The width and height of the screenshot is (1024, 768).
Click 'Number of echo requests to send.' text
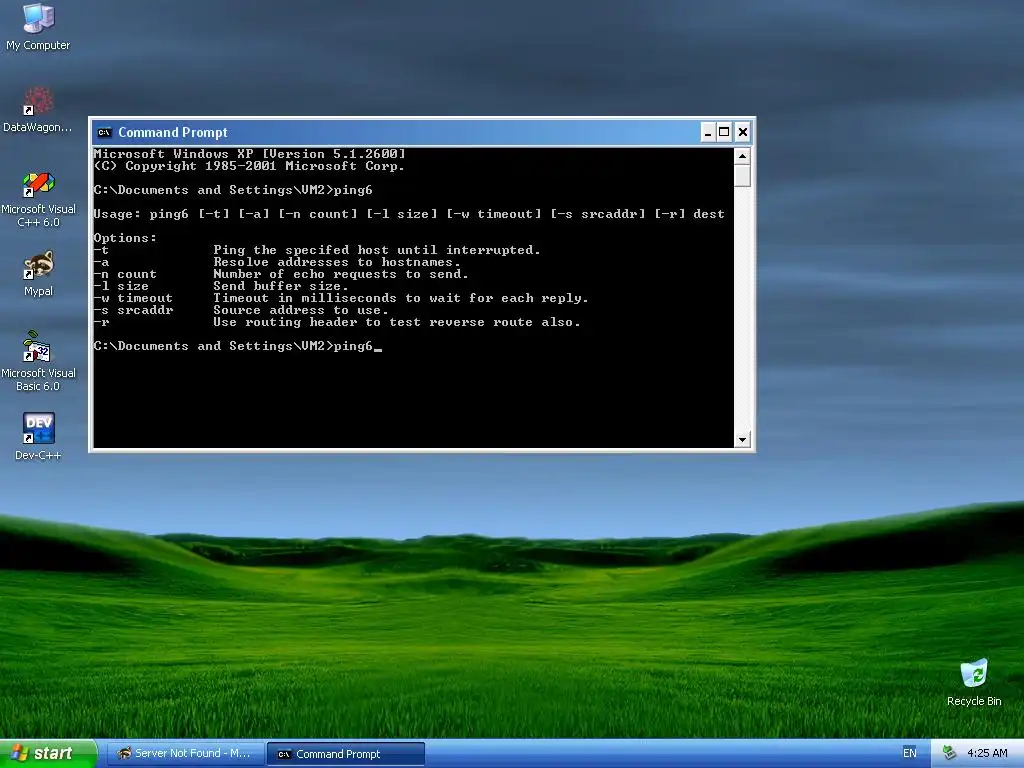tap(340, 274)
